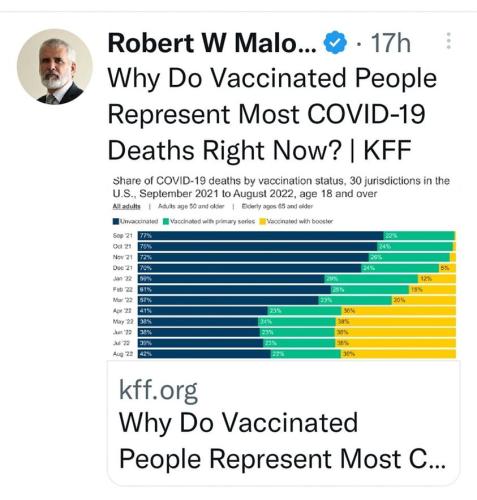Open the three-dot more options menu
477x500 pixels.
[449, 41]
